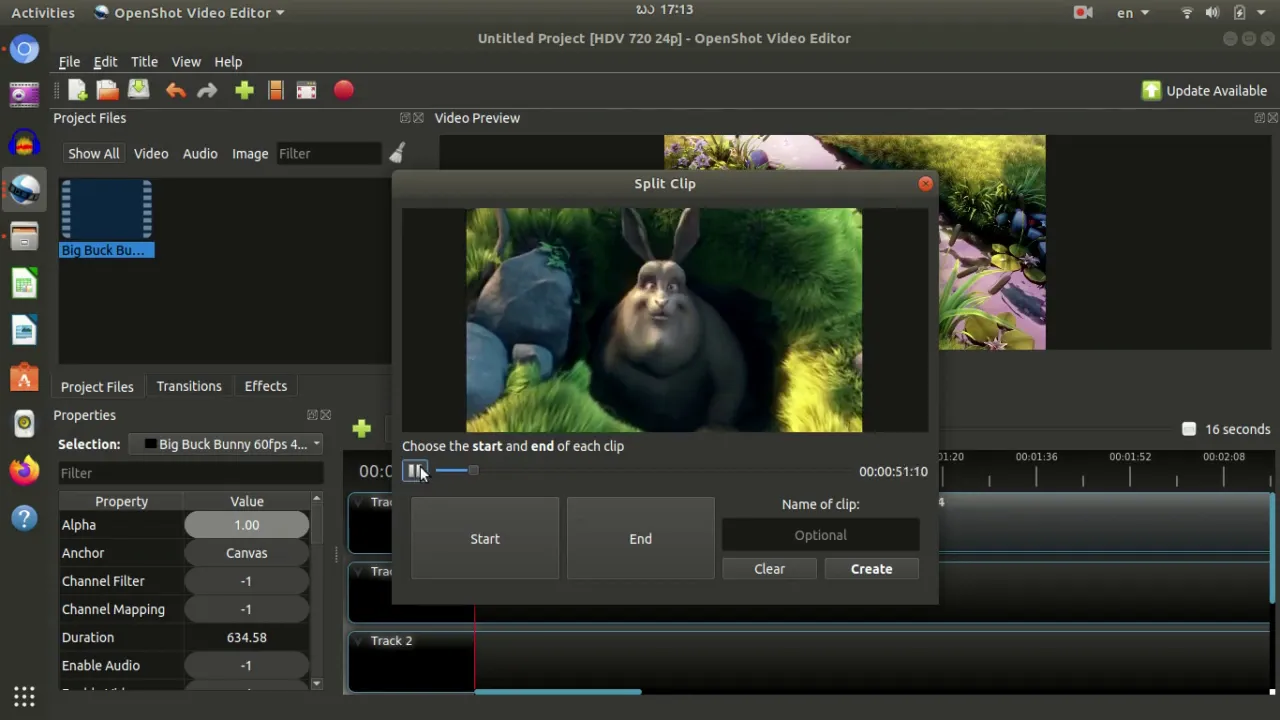Open the en input language dropdown

pos(1133,13)
